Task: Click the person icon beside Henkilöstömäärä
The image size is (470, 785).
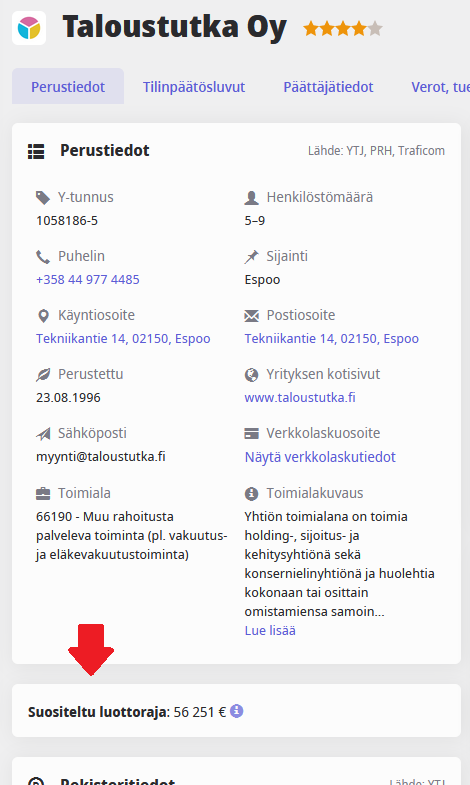Action: (x=251, y=198)
